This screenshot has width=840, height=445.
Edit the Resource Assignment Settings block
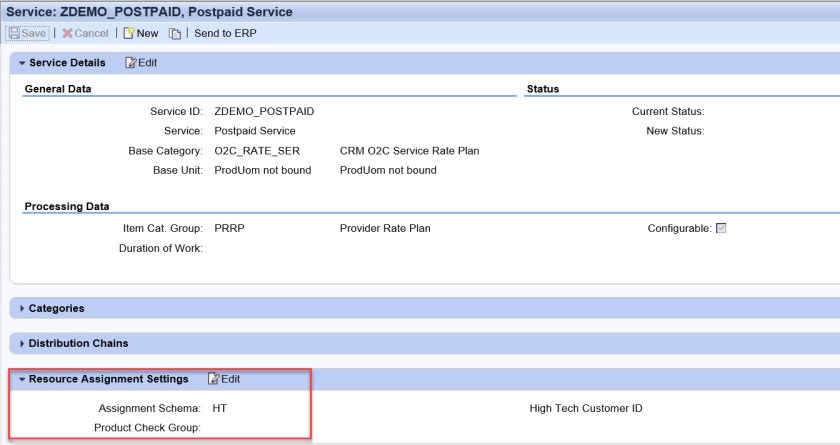click(224, 379)
